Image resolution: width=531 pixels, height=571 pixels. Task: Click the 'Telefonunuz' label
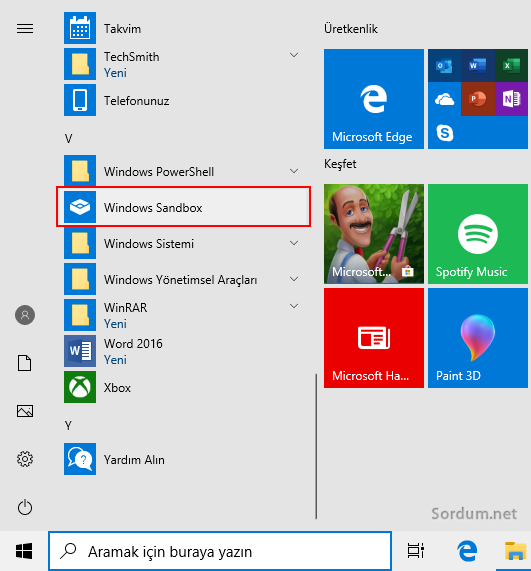[137, 101]
